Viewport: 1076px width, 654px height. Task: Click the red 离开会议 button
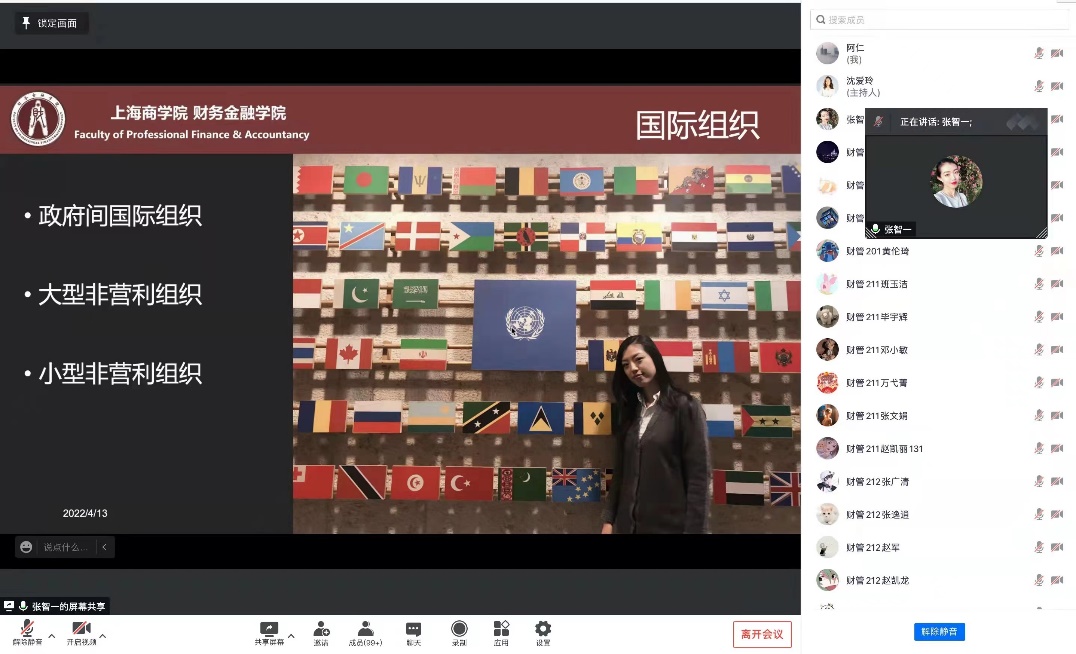point(761,634)
